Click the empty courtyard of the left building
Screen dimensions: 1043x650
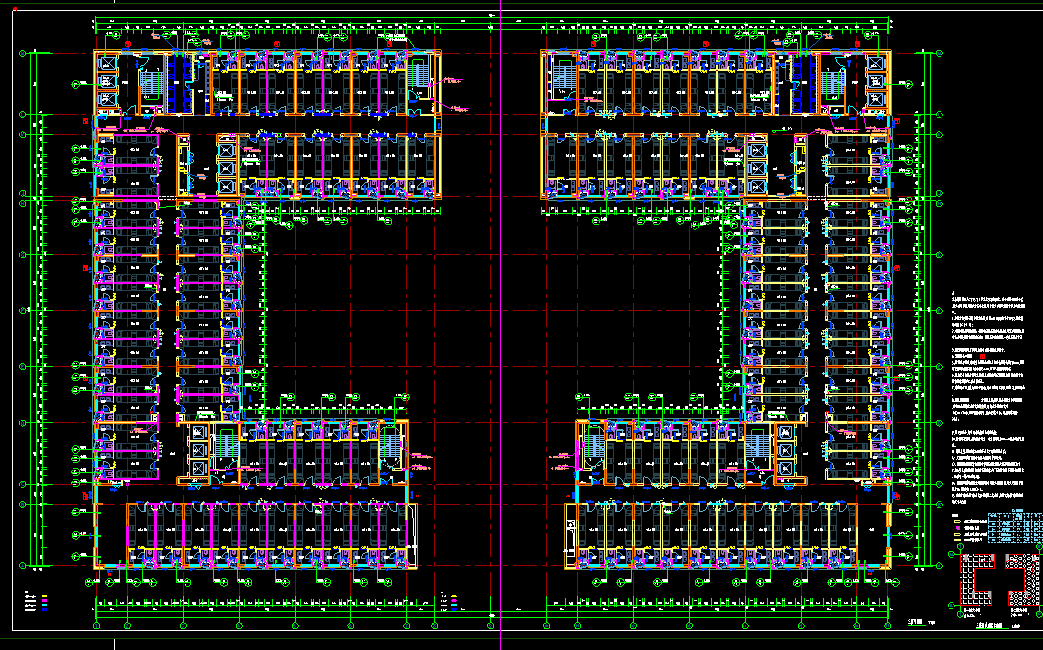[x=330, y=310]
